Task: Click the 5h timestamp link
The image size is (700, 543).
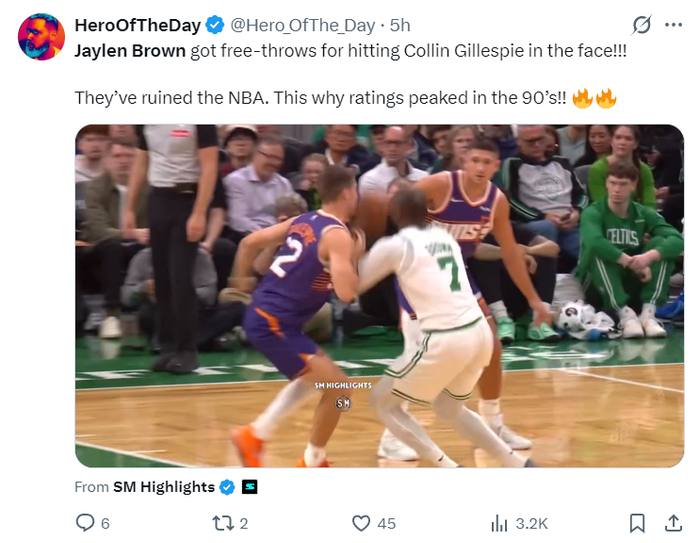Action: click(x=400, y=25)
